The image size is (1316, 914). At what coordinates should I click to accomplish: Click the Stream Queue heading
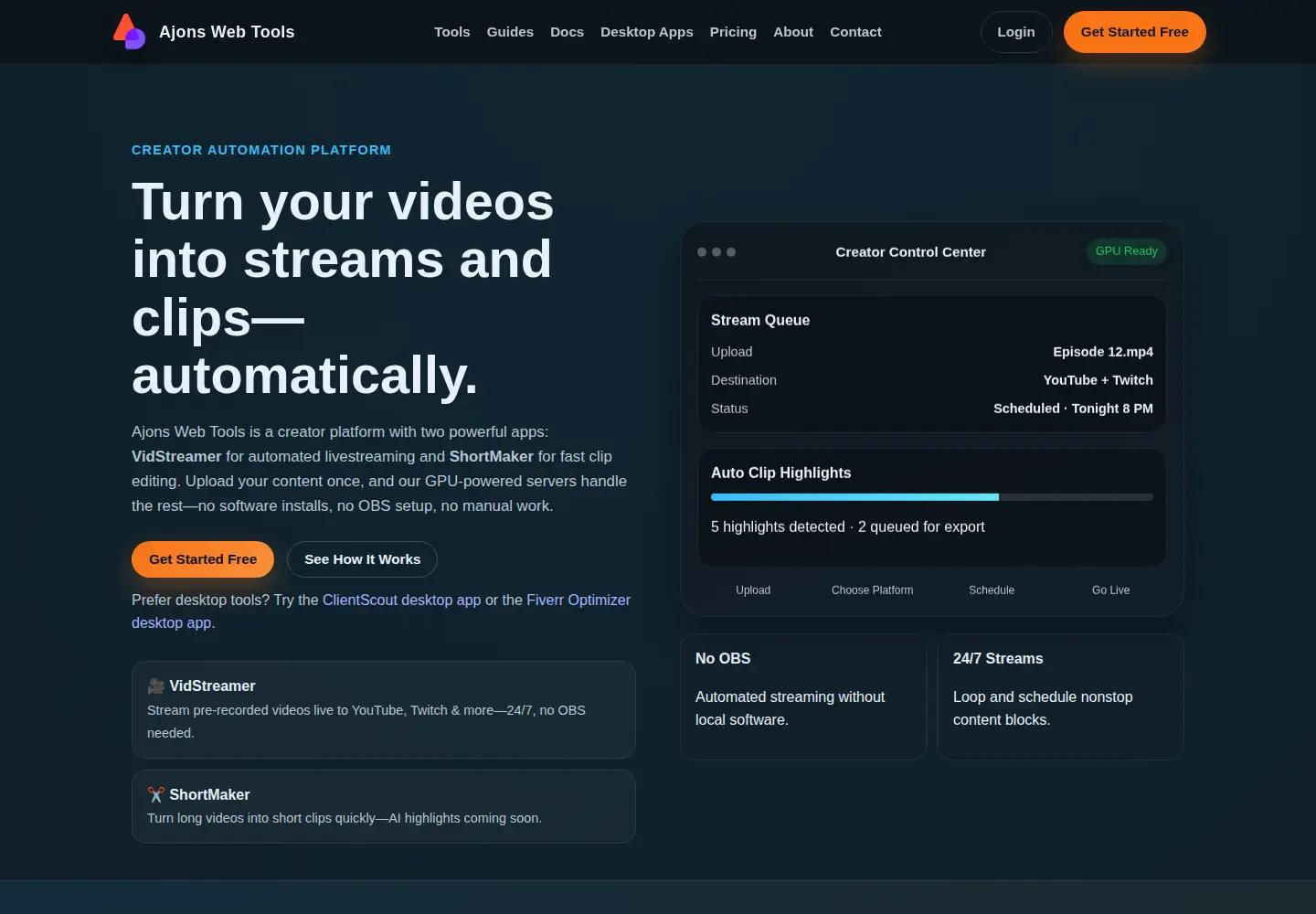[x=760, y=320]
